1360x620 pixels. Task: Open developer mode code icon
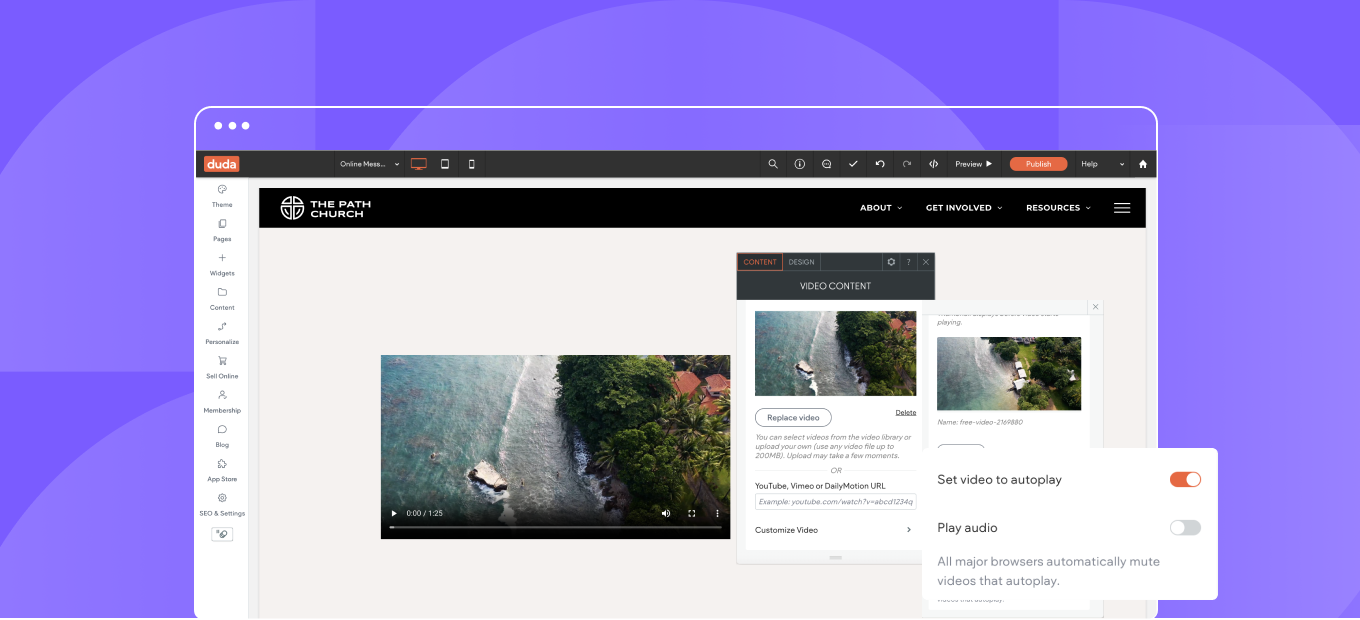click(x=933, y=164)
